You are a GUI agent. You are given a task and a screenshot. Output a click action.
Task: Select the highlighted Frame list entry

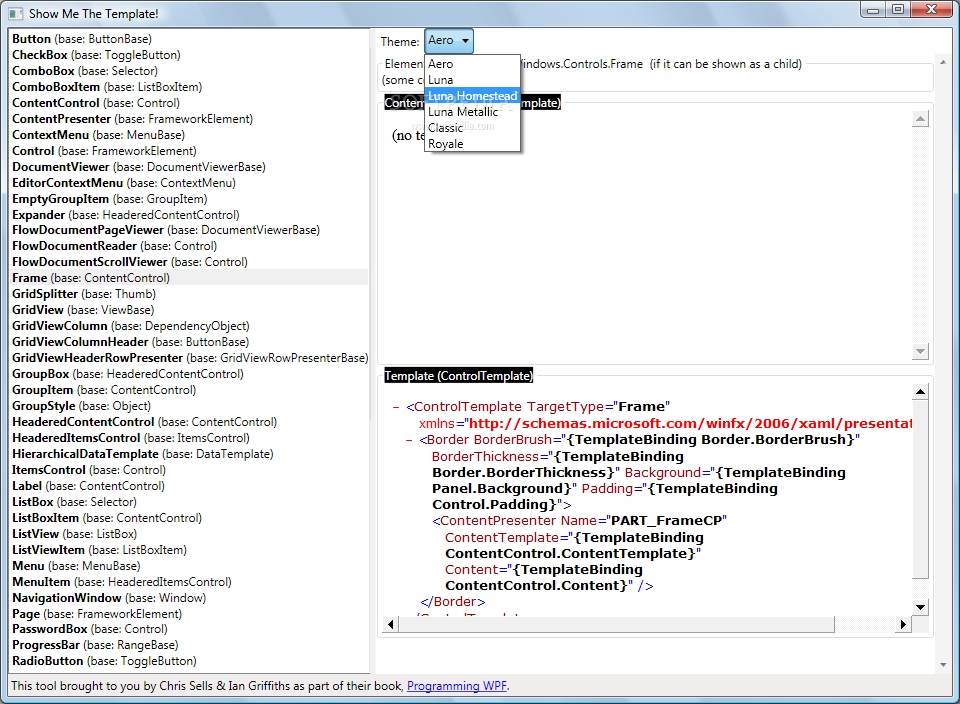pos(190,278)
